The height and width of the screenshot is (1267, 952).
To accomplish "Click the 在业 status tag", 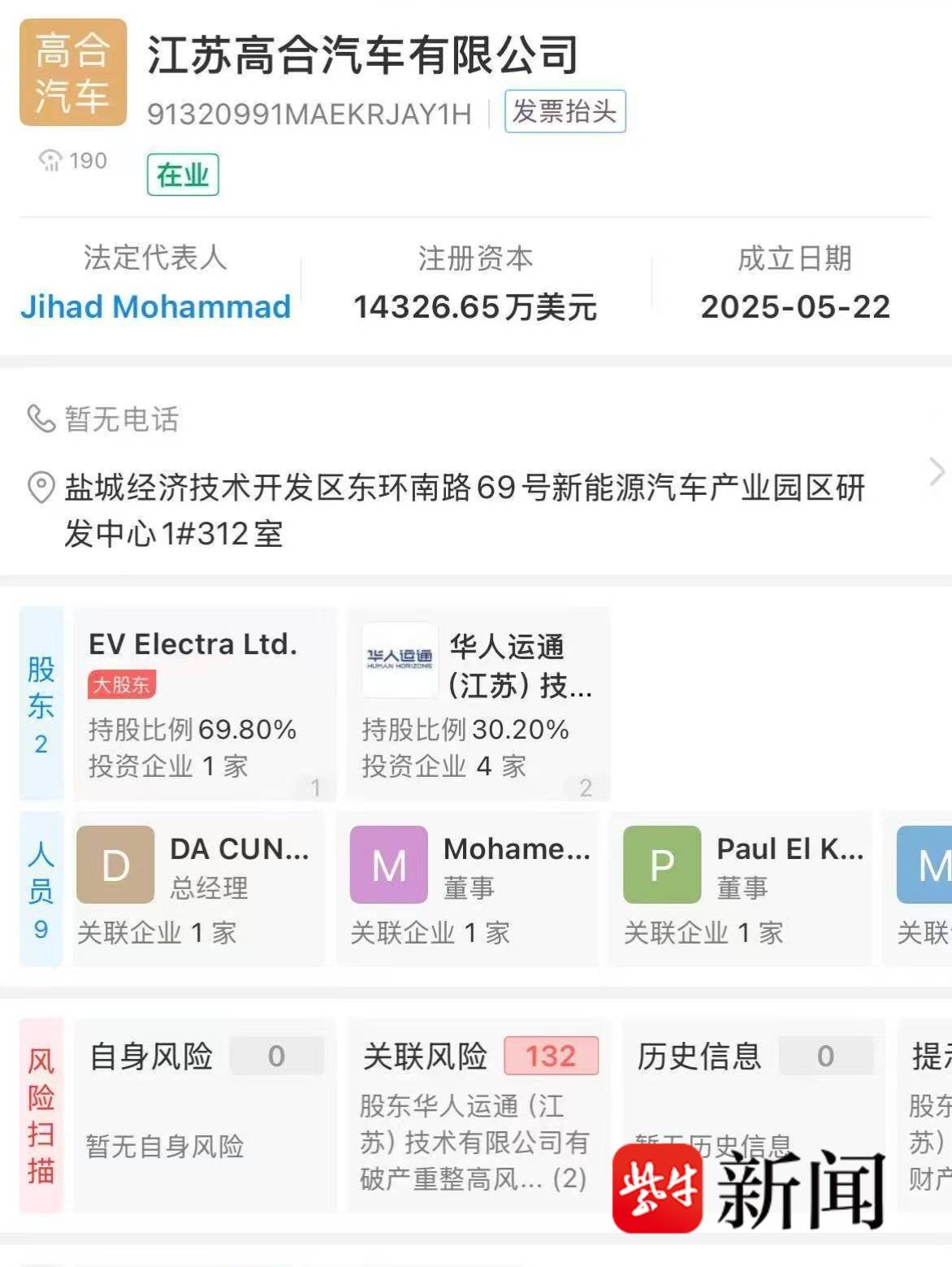I will coord(183,175).
